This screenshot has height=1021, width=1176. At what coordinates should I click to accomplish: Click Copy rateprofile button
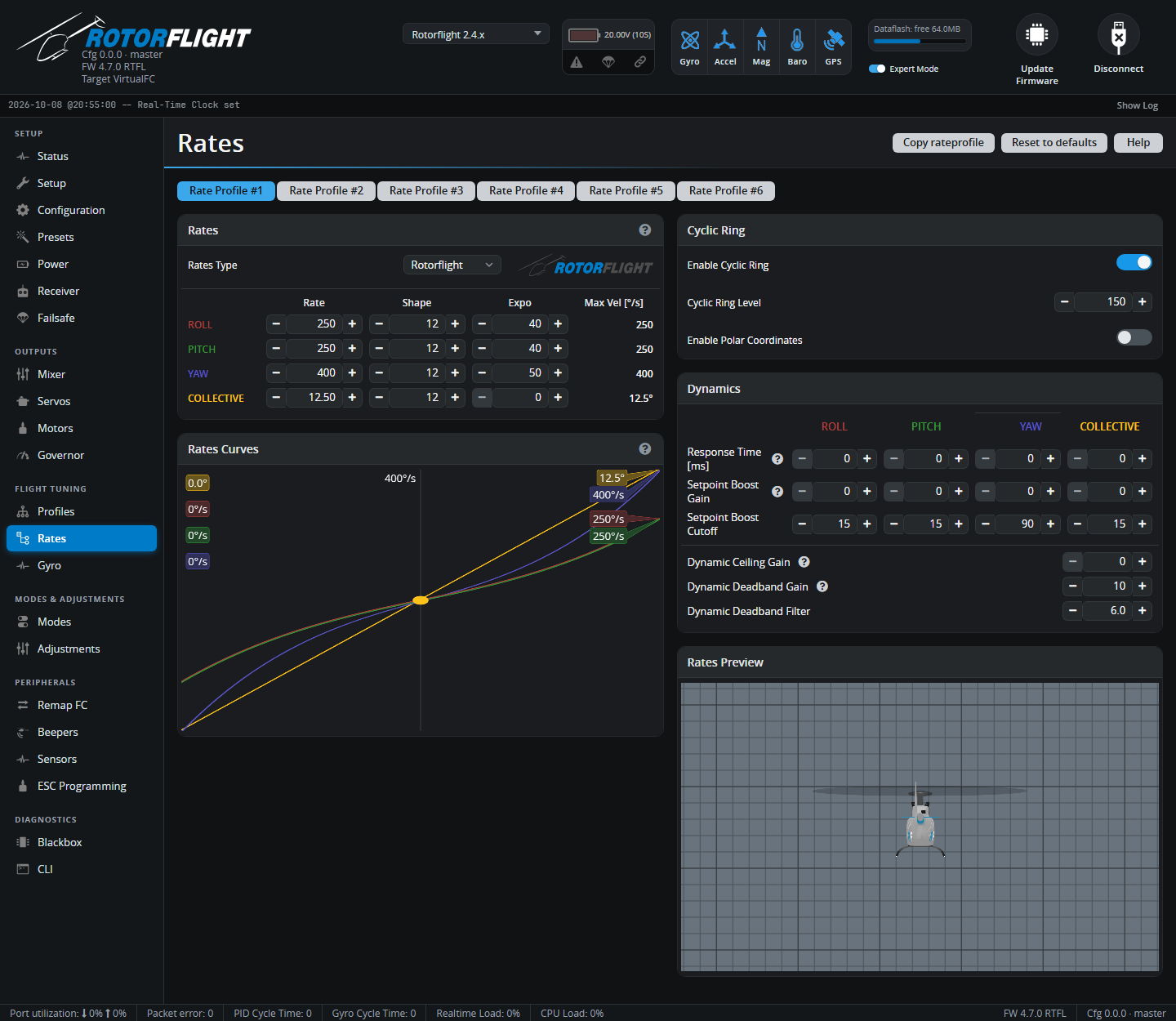(943, 142)
